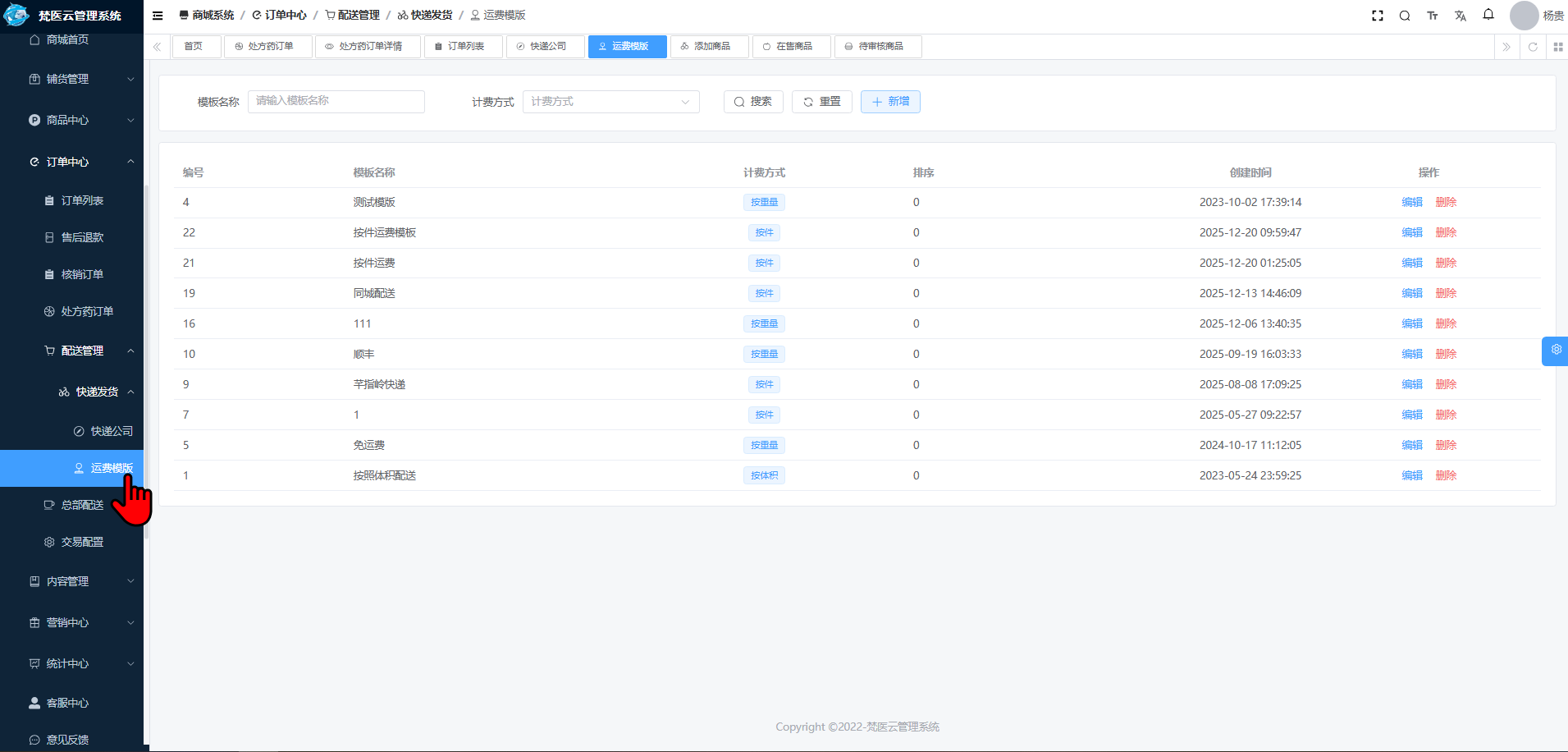Click 删除 for the 免运费 template row
This screenshot has width=1568, height=752.
tap(1446, 446)
